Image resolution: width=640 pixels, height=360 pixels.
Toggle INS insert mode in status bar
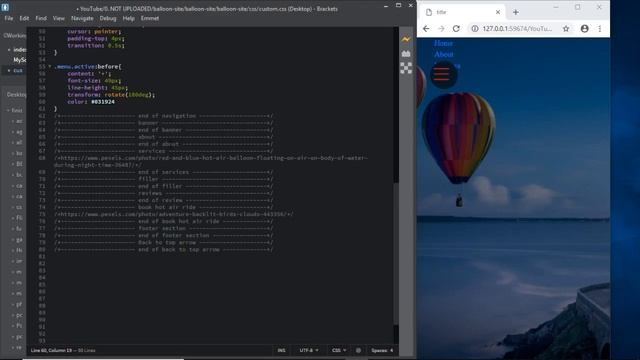point(282,350)
